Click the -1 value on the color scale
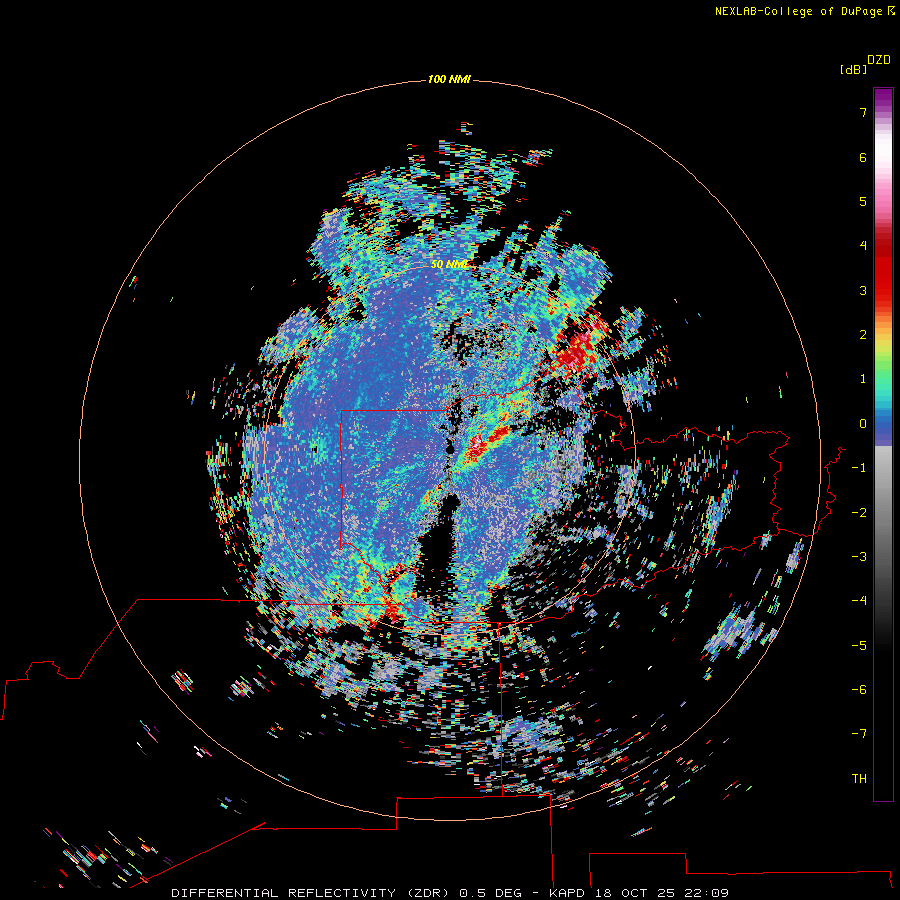 click(859, 468)
